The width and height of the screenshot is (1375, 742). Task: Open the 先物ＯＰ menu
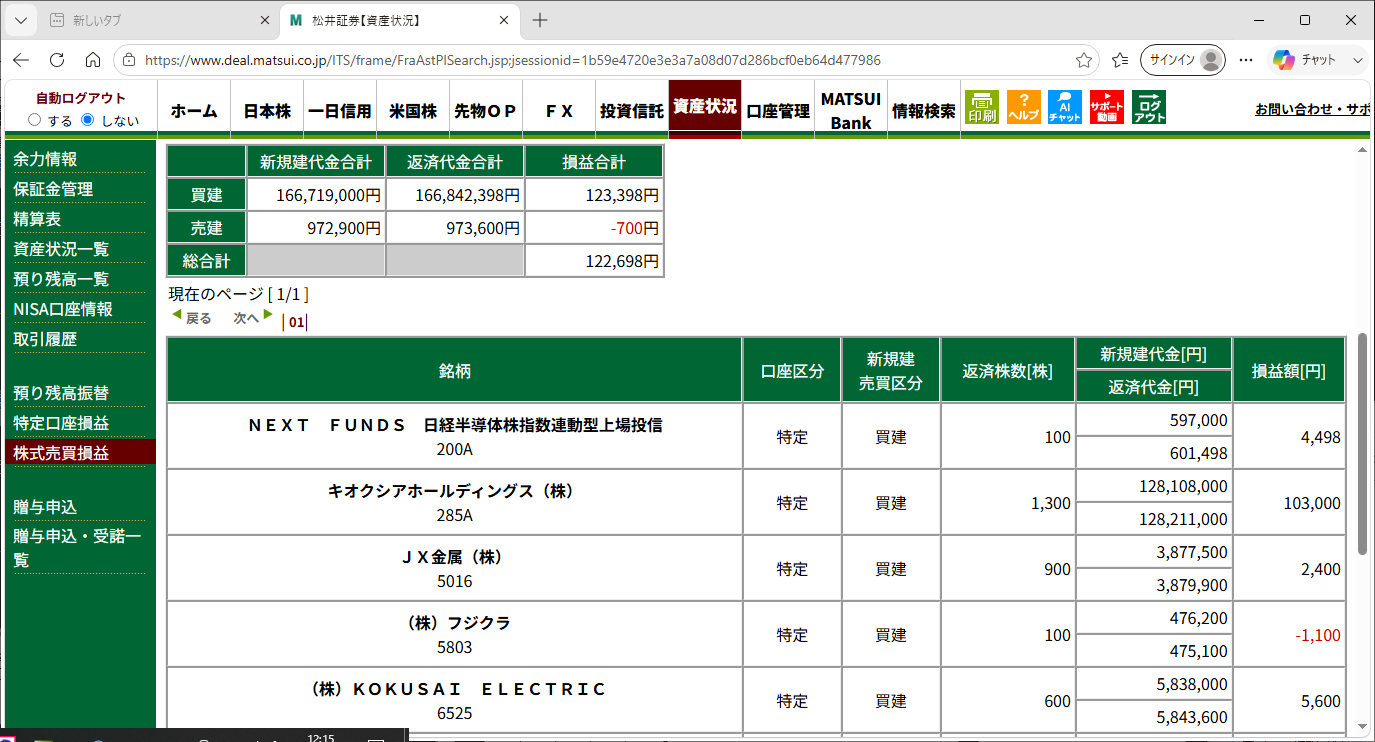486,111
